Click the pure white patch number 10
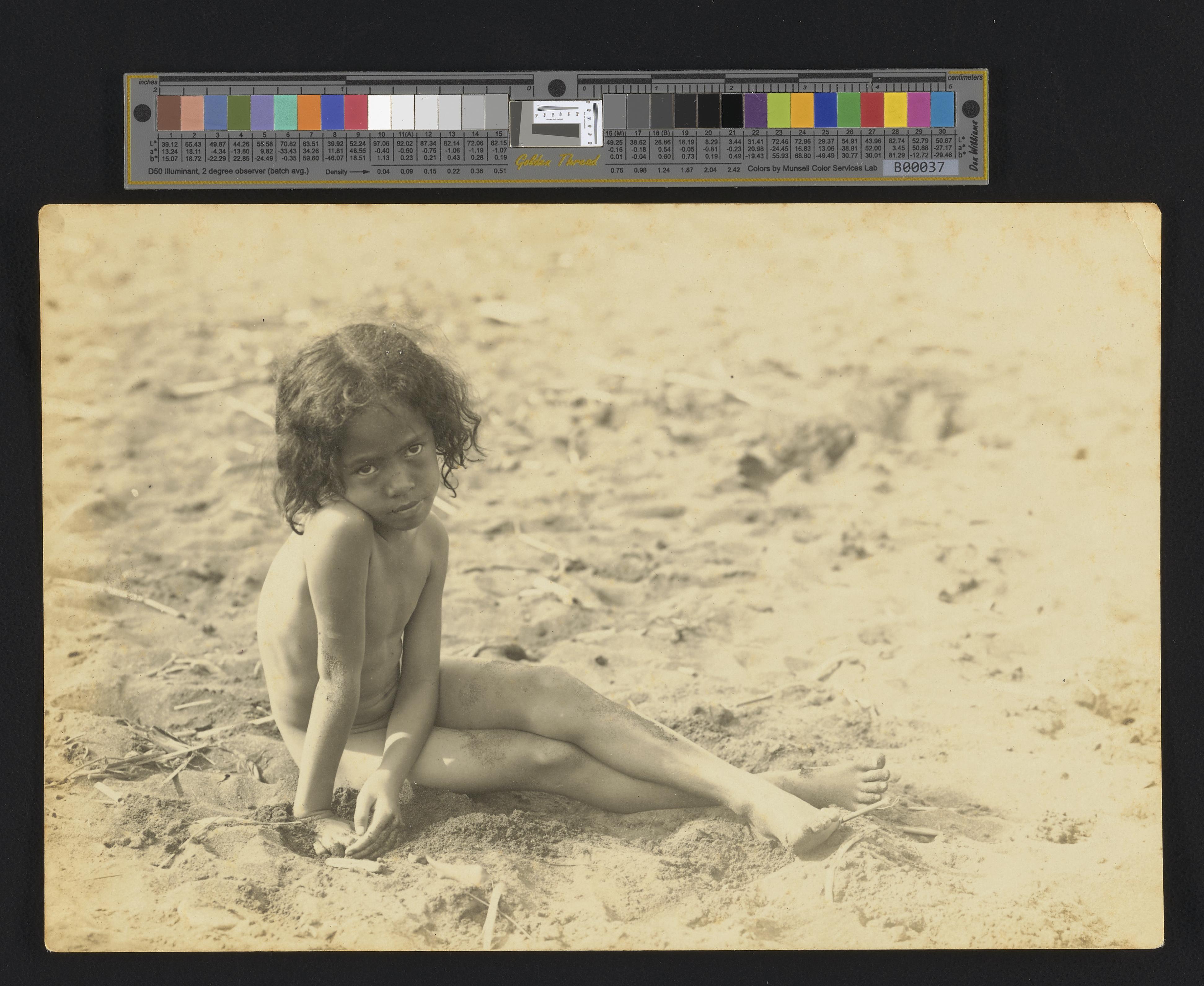 tap(379, 112)
